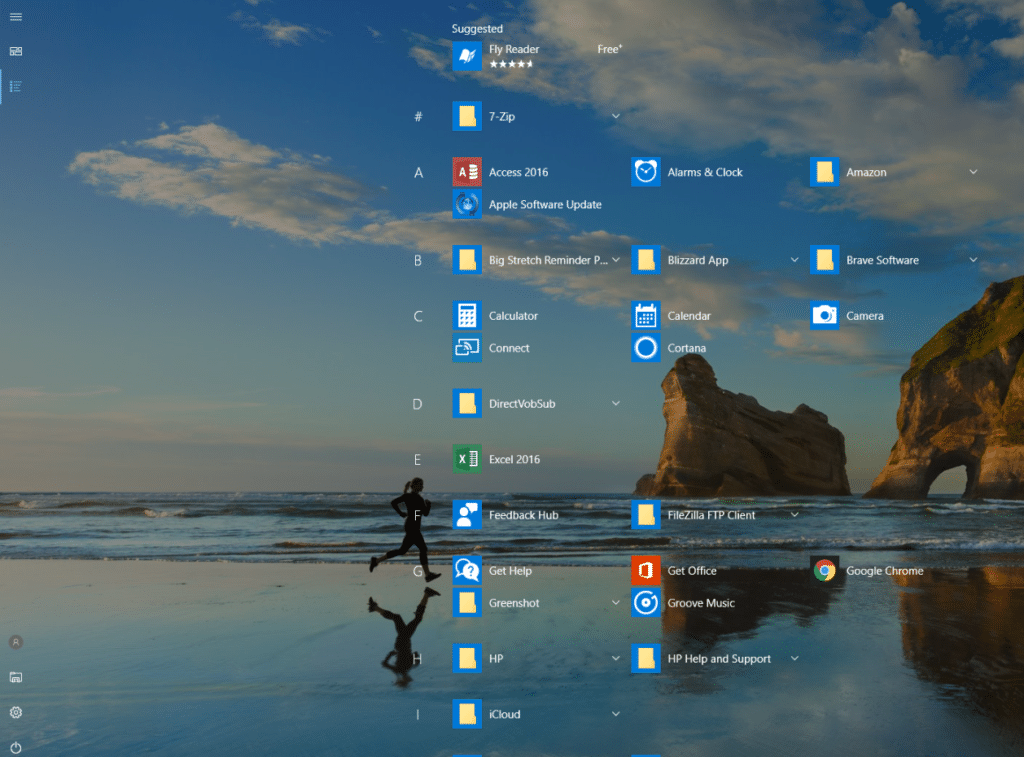This screenshot has width=1024, height=757.
Task: Expand the Brave Software chevron
Action: point(973,260)
